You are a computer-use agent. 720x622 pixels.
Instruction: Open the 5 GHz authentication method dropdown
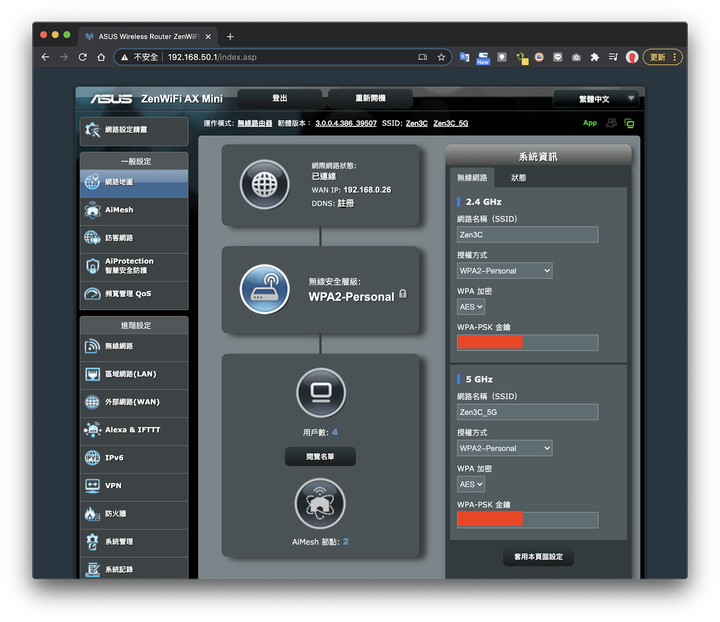tap(505, 448)
